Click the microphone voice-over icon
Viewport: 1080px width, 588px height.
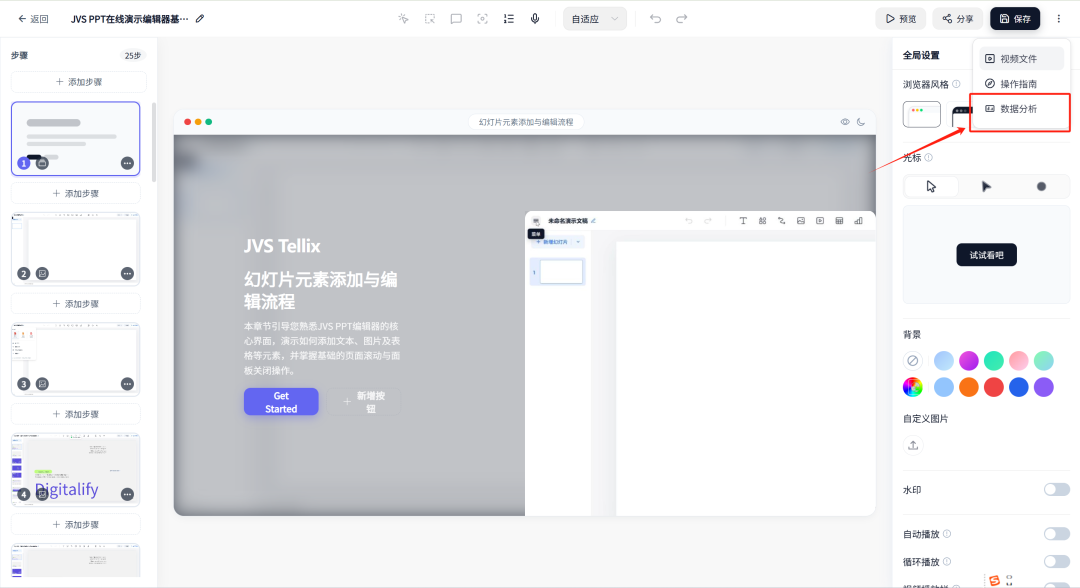(534, 19)
